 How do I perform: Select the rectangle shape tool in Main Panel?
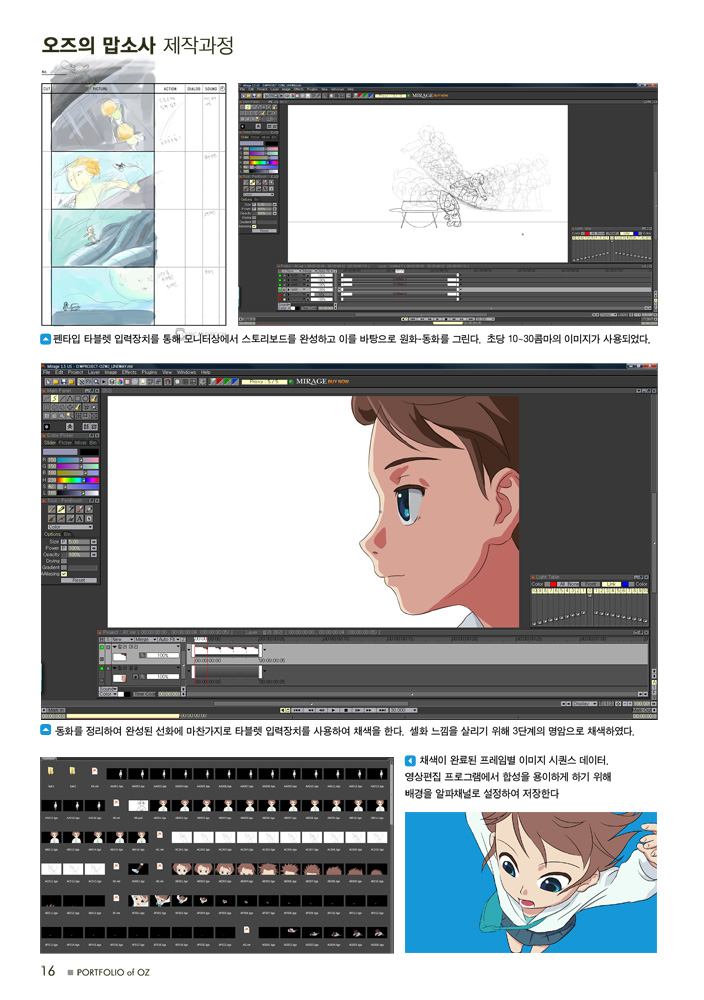[77, 399]
